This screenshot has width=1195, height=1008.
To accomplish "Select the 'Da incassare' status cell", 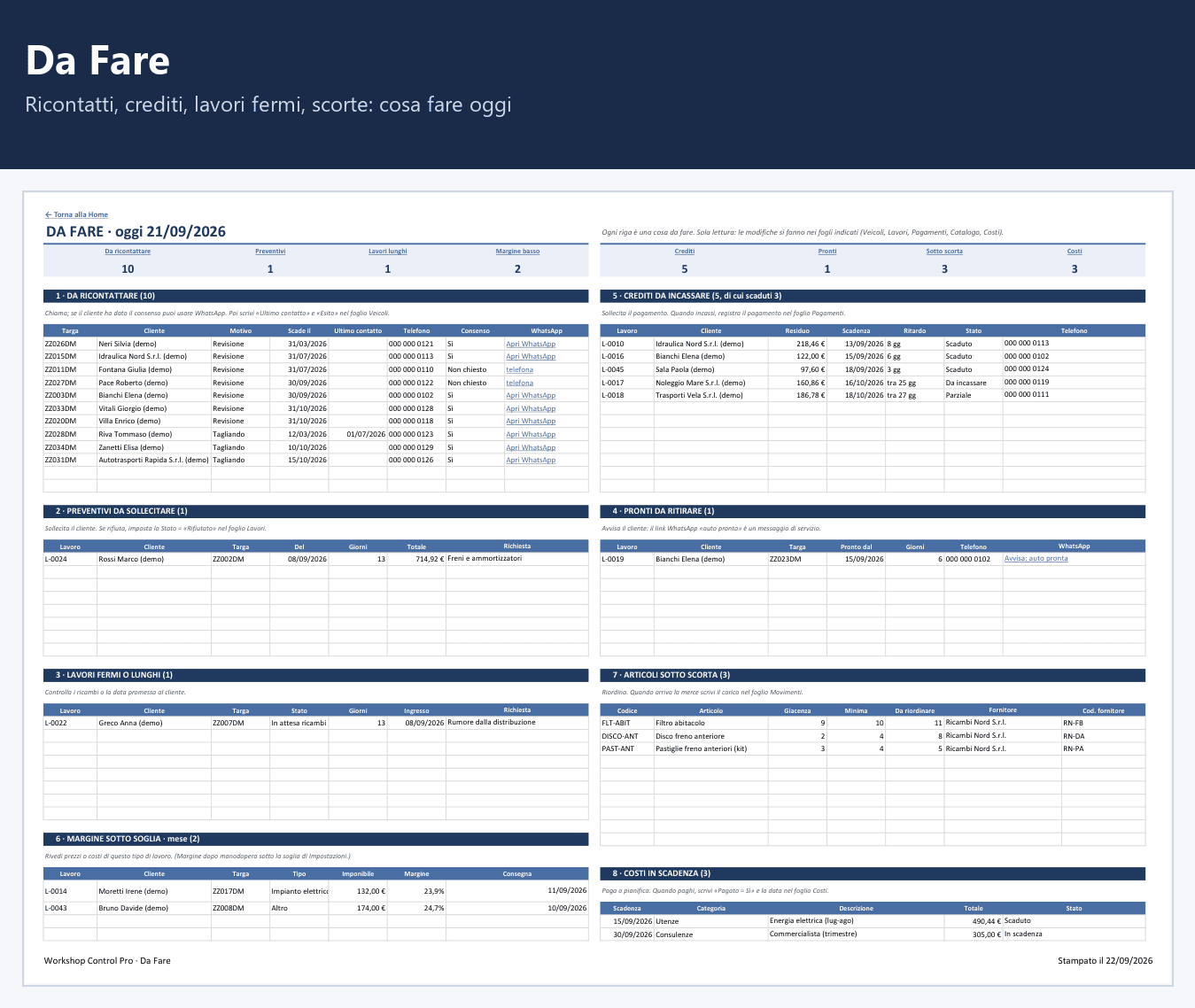I will (x=973, y=383).
